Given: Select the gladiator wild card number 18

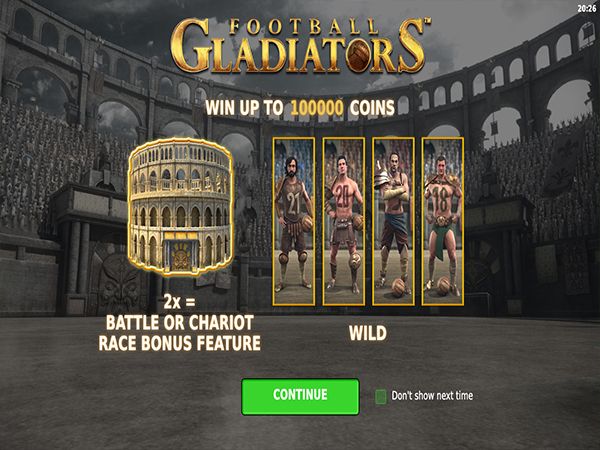Looking at the screenshot, I should [x=443, y=221].
